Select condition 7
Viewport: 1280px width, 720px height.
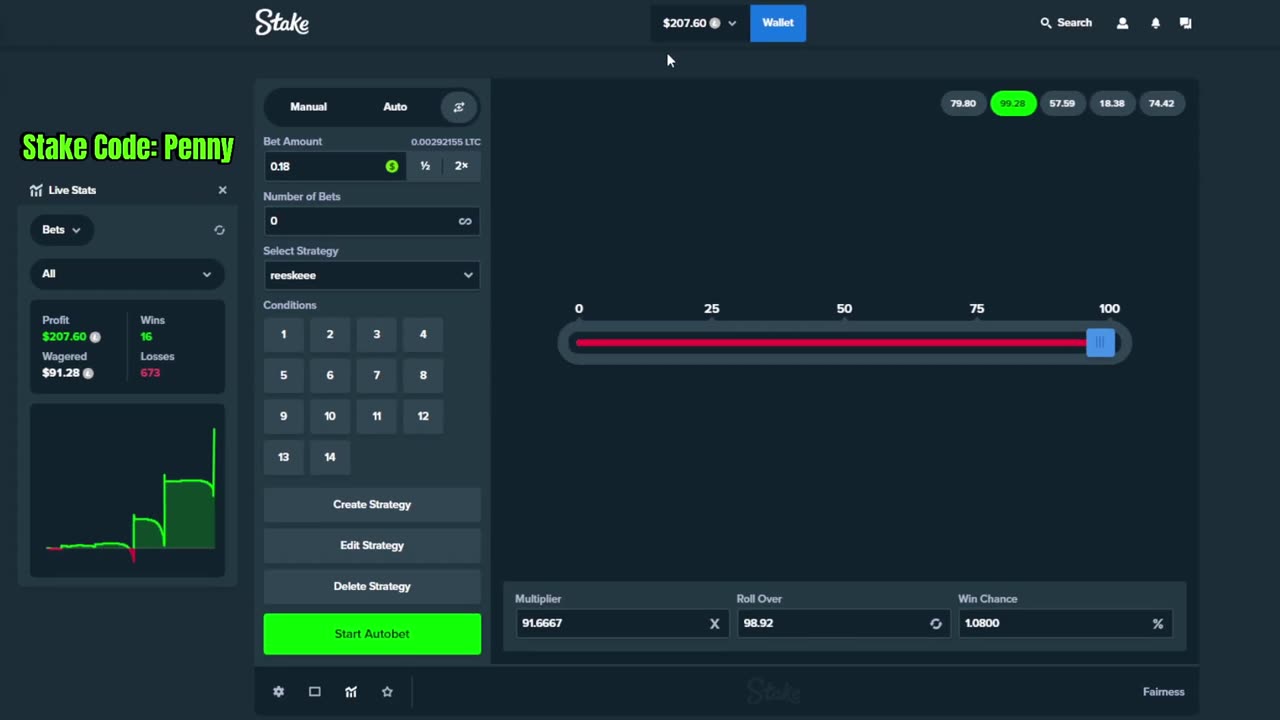(x=376, y=376)
